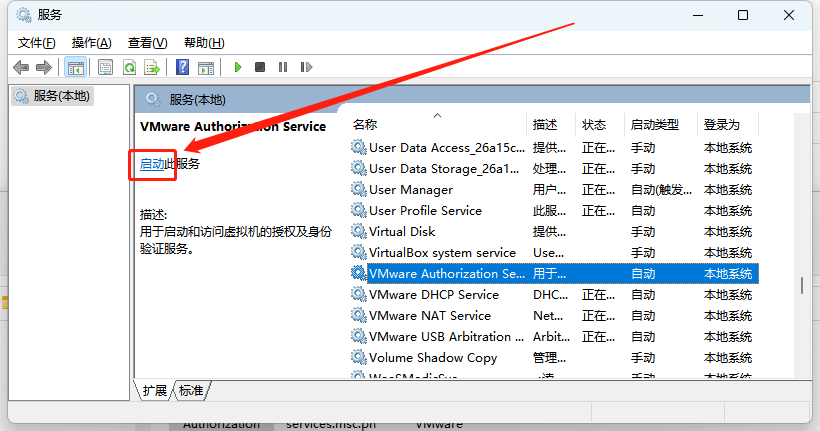
Task: Switch to the 扩展 tab
Action: [x=155, y=391]
